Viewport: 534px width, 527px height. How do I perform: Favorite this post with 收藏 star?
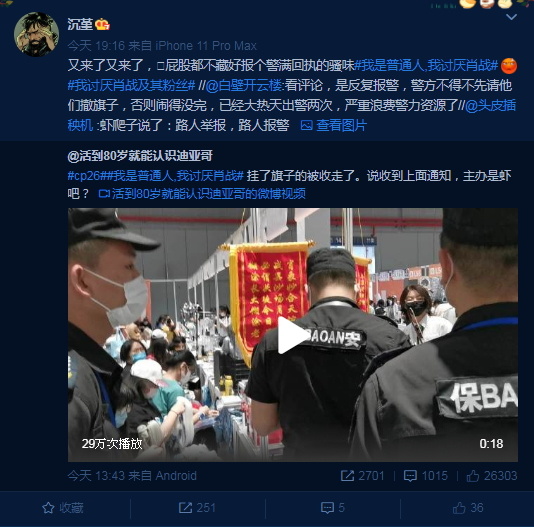tap(63, 508)
